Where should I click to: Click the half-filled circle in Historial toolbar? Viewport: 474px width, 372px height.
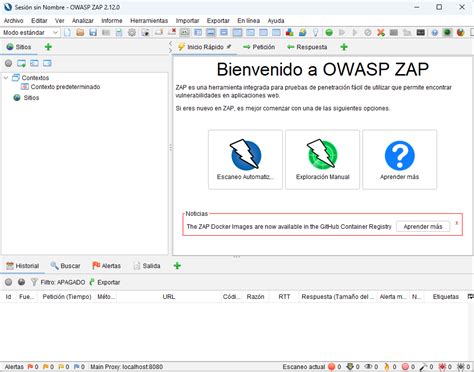point(21,282)
